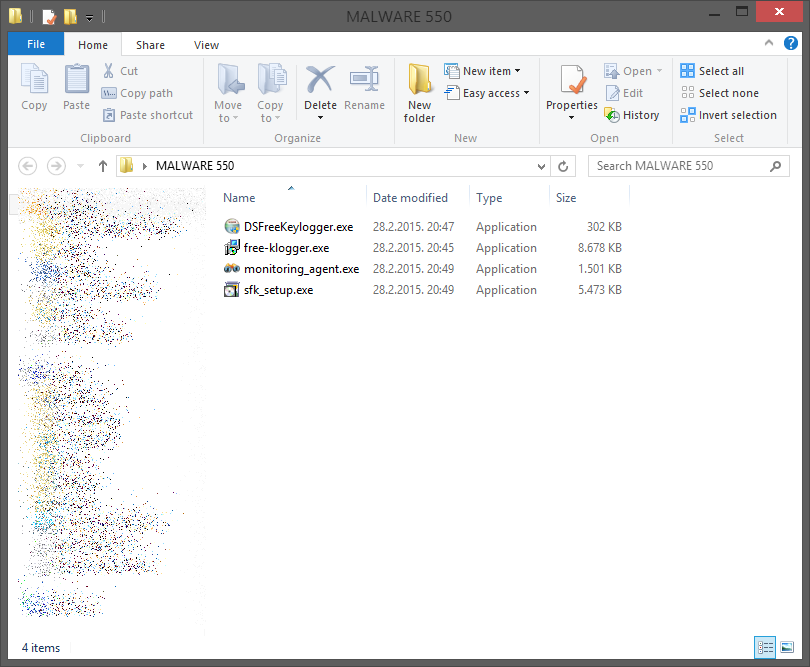
Task: Expand the Open dropdown arrow
Action: pos(659,71)
